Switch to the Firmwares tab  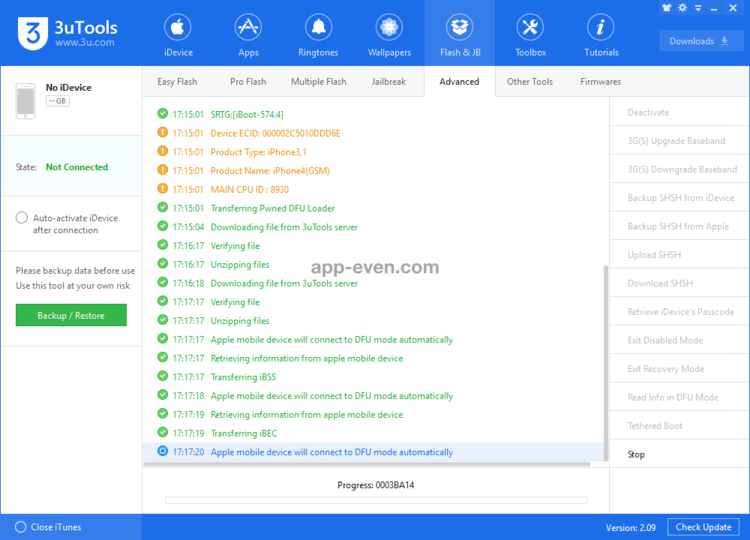click(x=600, y=82)
